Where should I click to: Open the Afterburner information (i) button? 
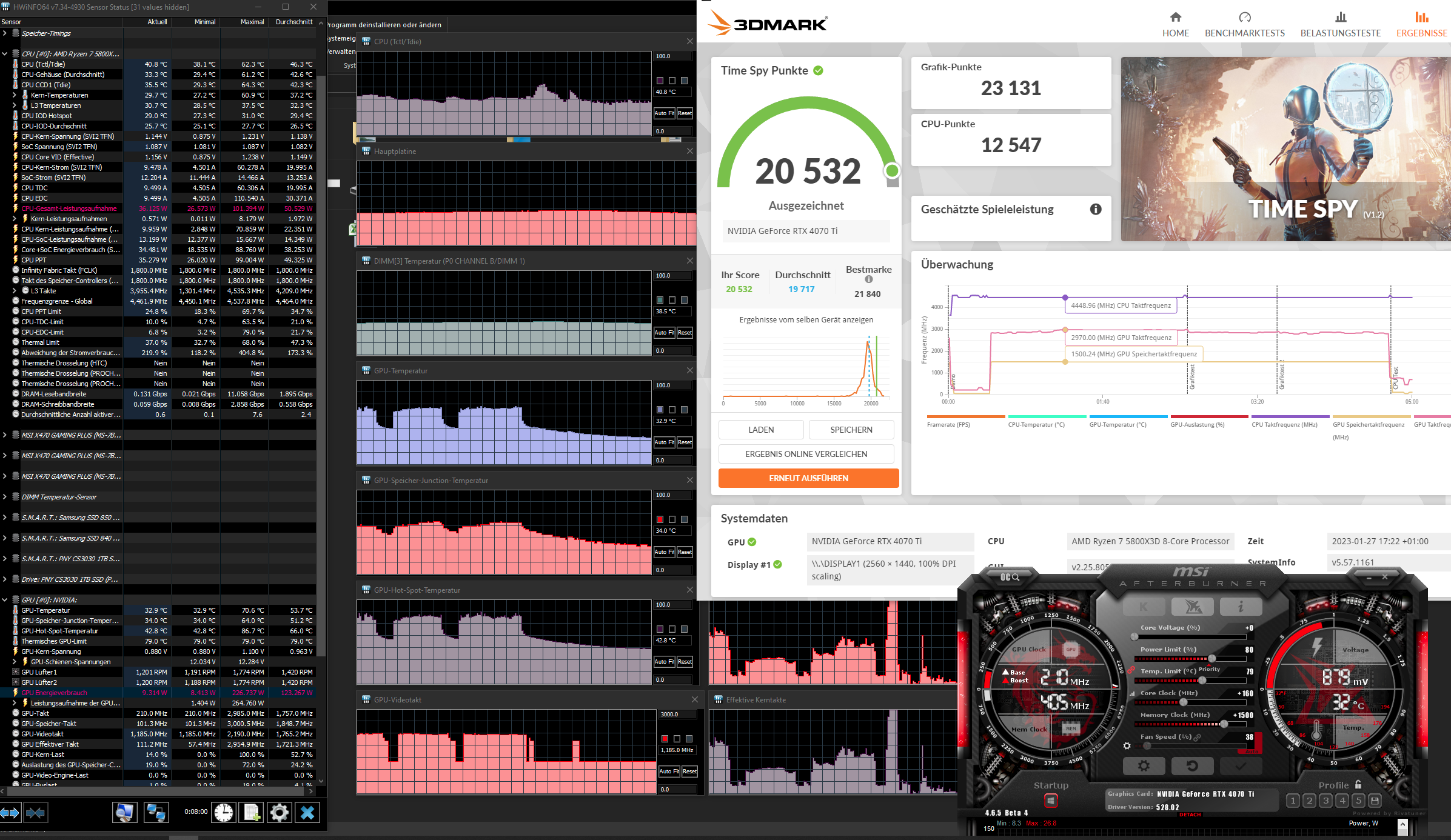1241,606
